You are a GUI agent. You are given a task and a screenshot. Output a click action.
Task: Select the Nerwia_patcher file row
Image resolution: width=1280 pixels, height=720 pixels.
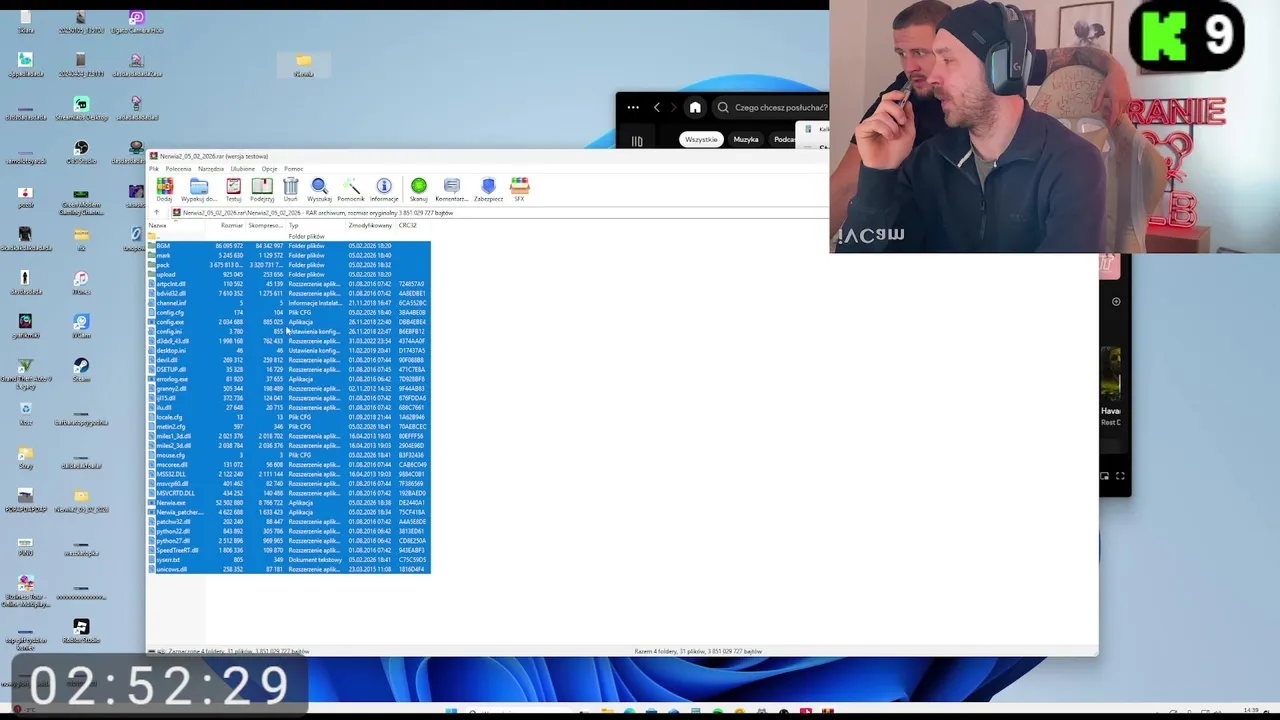tap(289, 512)
